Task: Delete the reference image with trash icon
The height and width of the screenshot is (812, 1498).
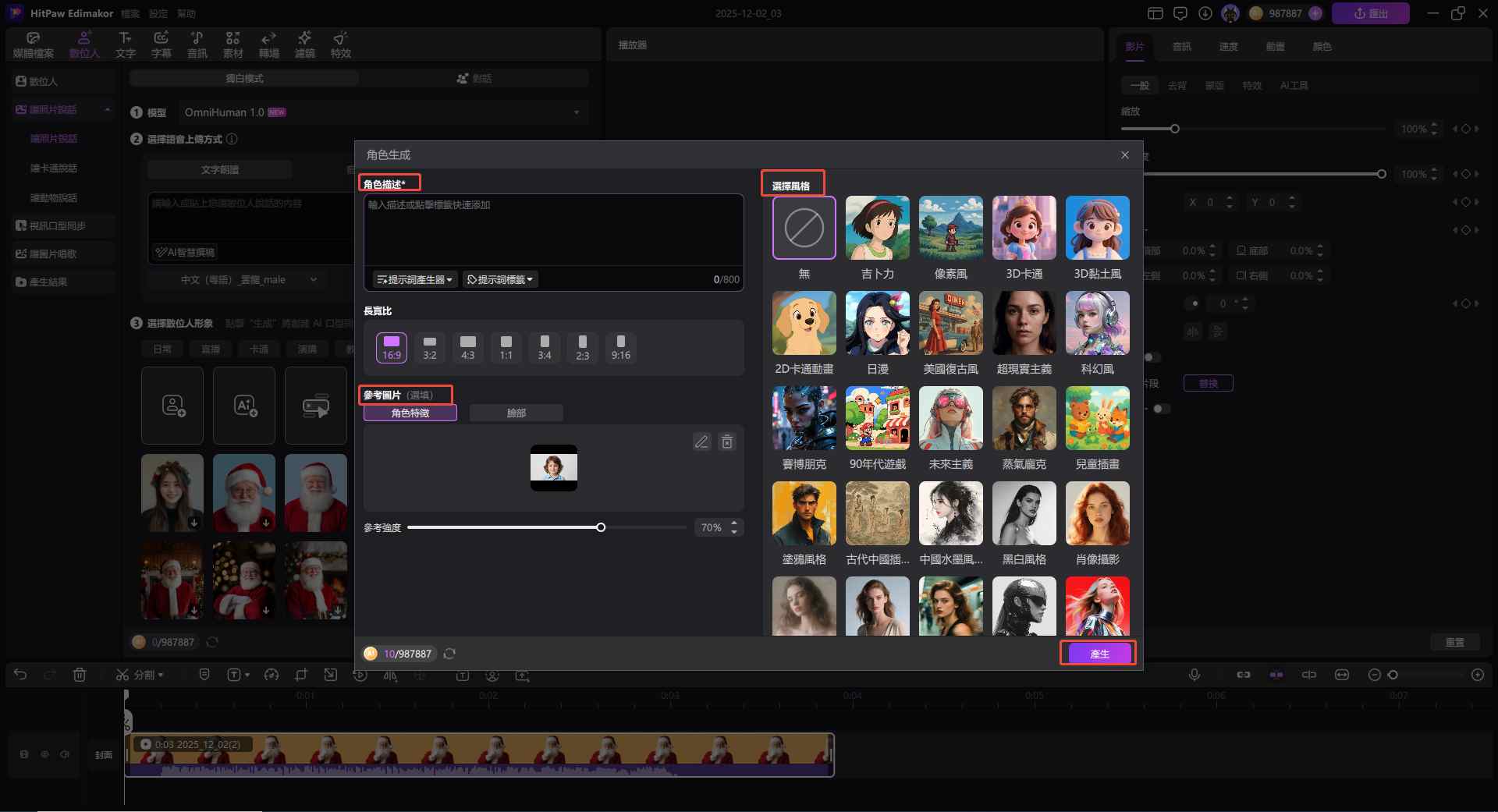Action: pos(727,442)
